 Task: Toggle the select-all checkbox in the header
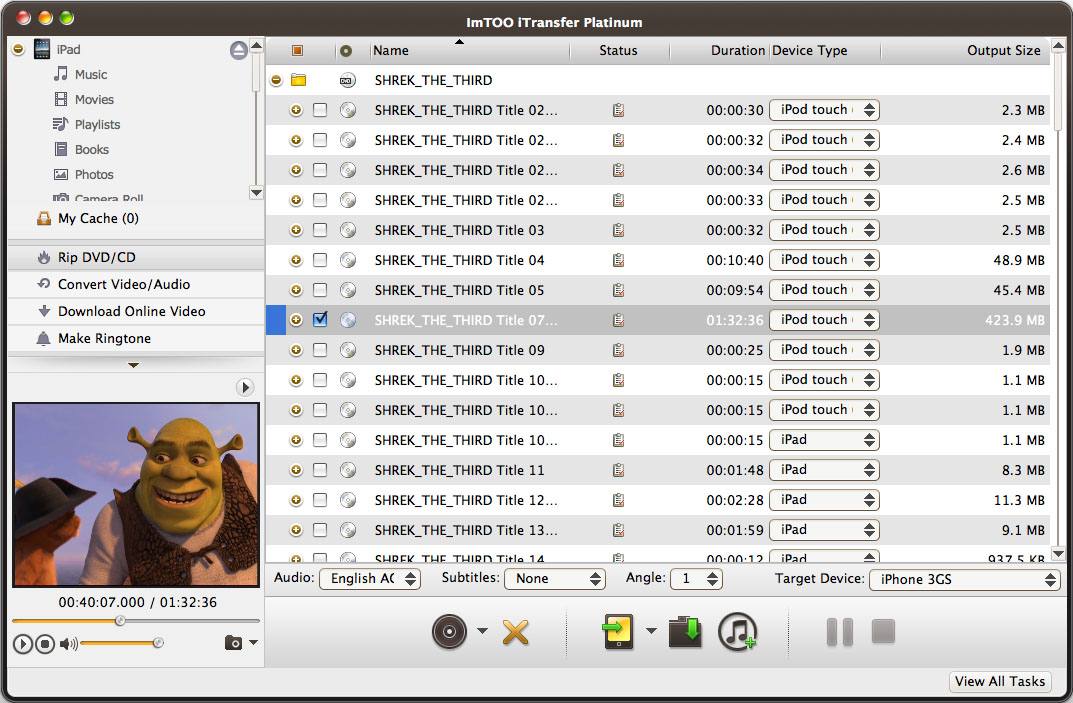[x=297, y=50]
